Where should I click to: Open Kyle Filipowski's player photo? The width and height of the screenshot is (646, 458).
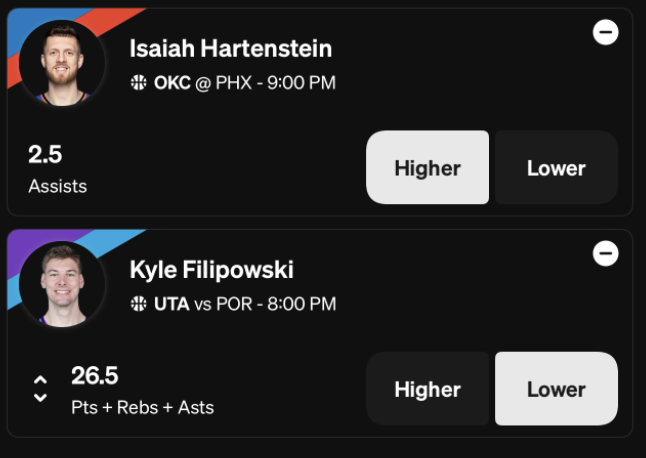pyautogui.click(x=62, y=284)
